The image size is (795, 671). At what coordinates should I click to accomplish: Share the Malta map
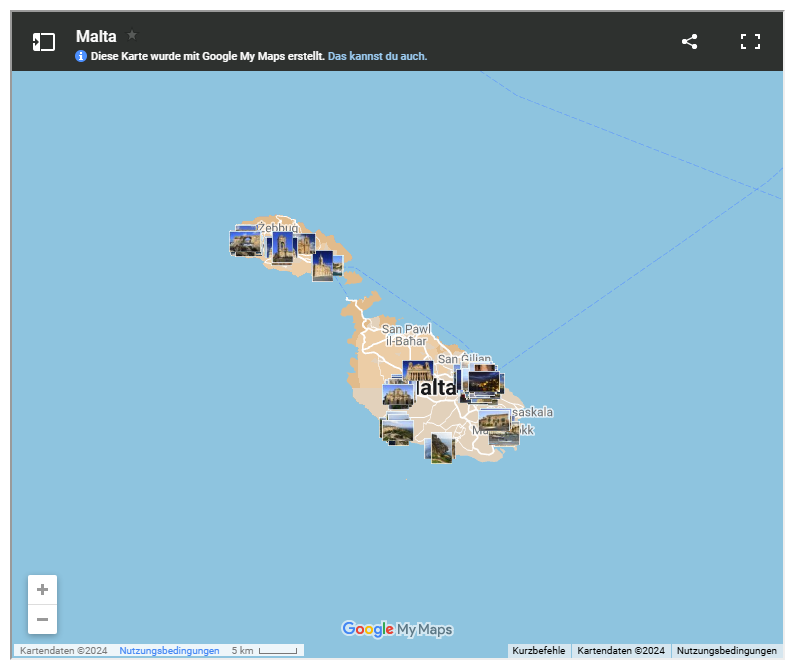pos(689,42)
